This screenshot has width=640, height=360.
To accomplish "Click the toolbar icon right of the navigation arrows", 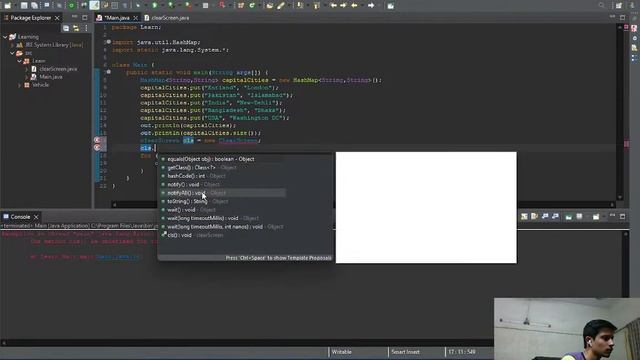I will point(391,5).
